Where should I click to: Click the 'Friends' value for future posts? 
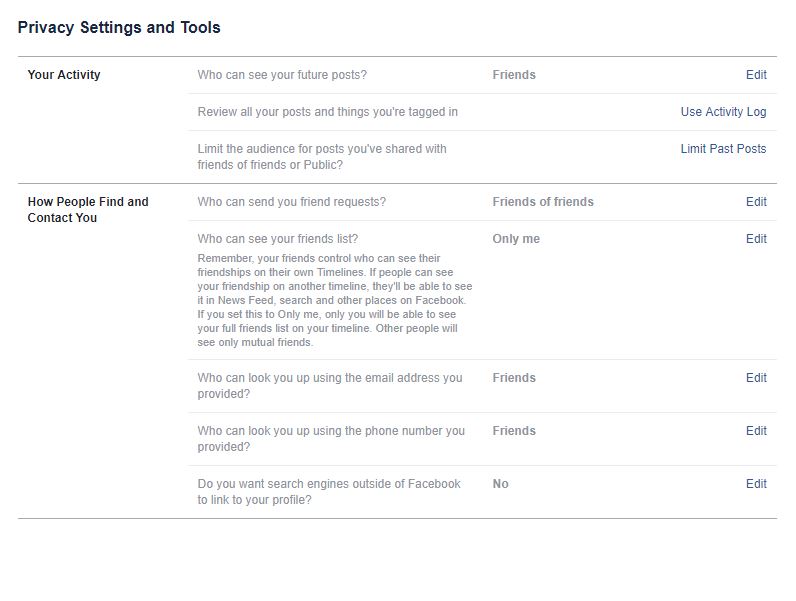pos(514,75)
